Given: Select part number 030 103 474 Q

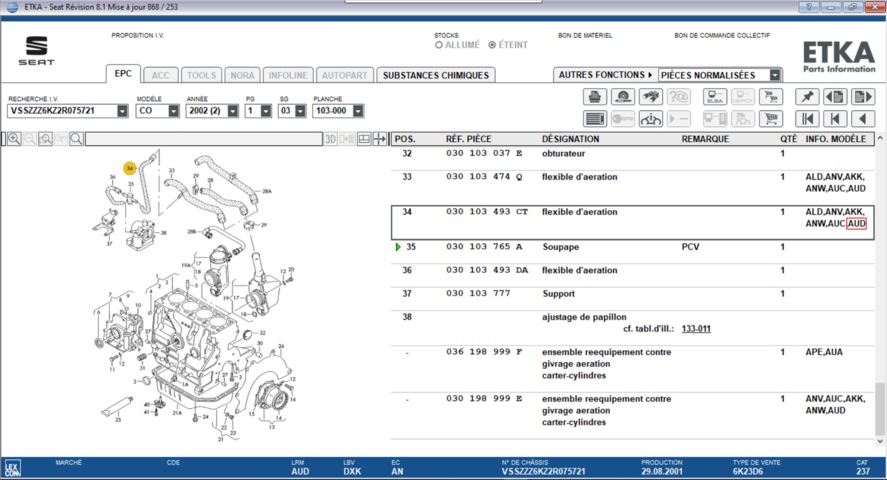Looking at the screenshot, I should click(484, 177).
